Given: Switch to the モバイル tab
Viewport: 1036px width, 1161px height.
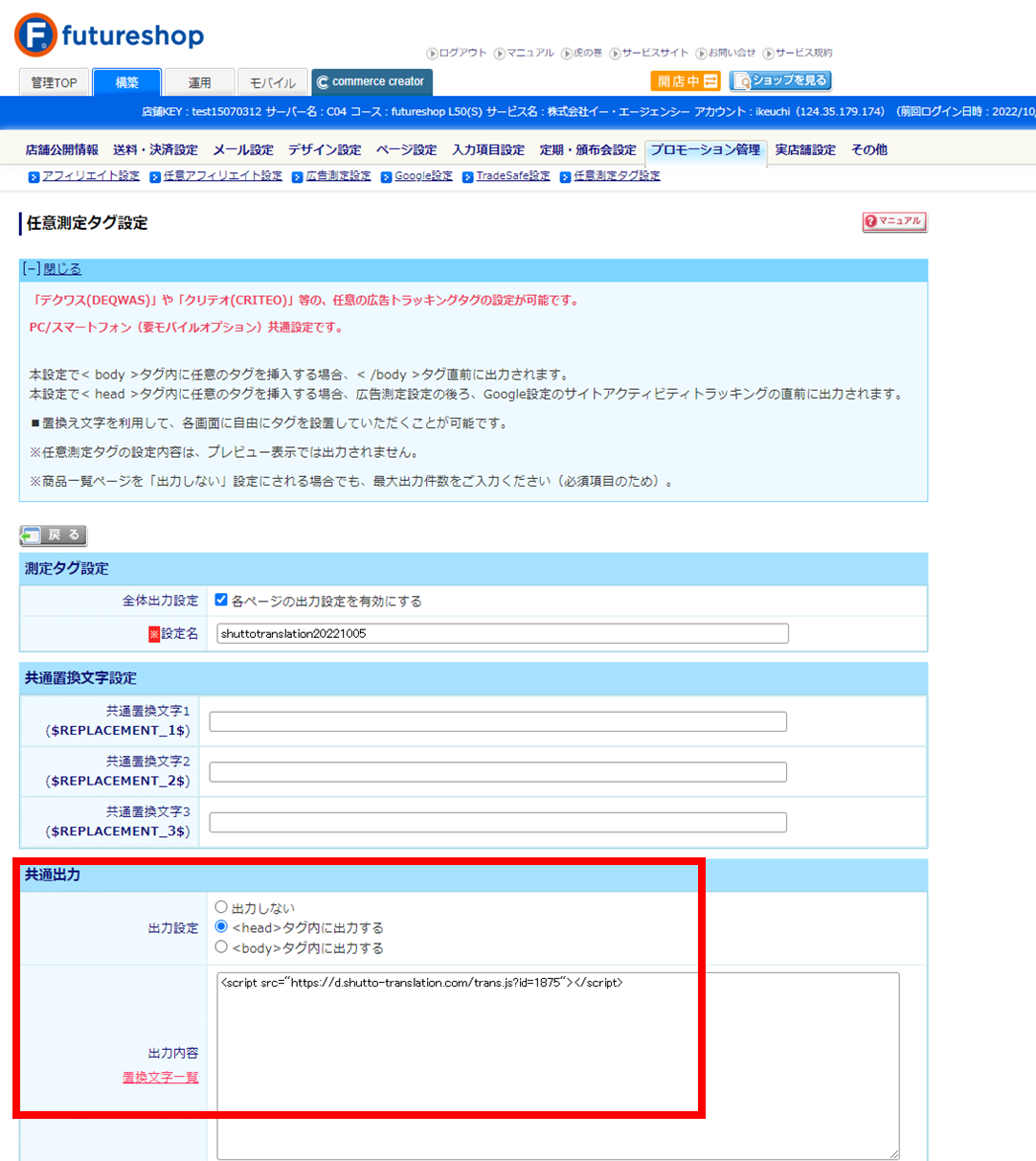Looking at the screenshot, I should tap(273, 82).
